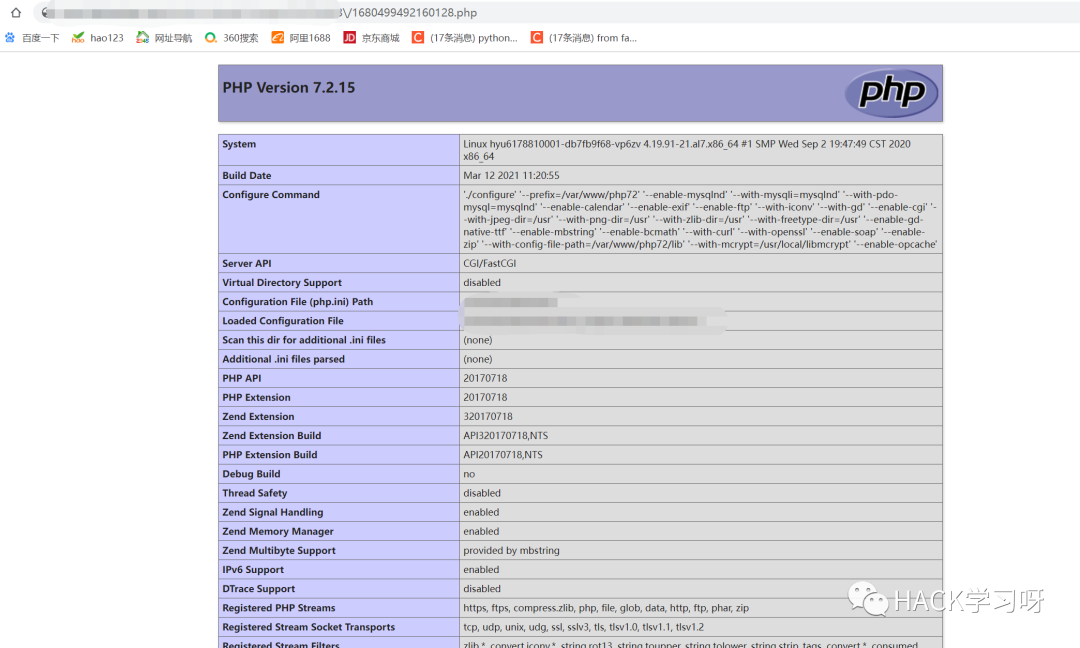
Task: Click the Virtual Directory Support label
Action: coord(282,282)
